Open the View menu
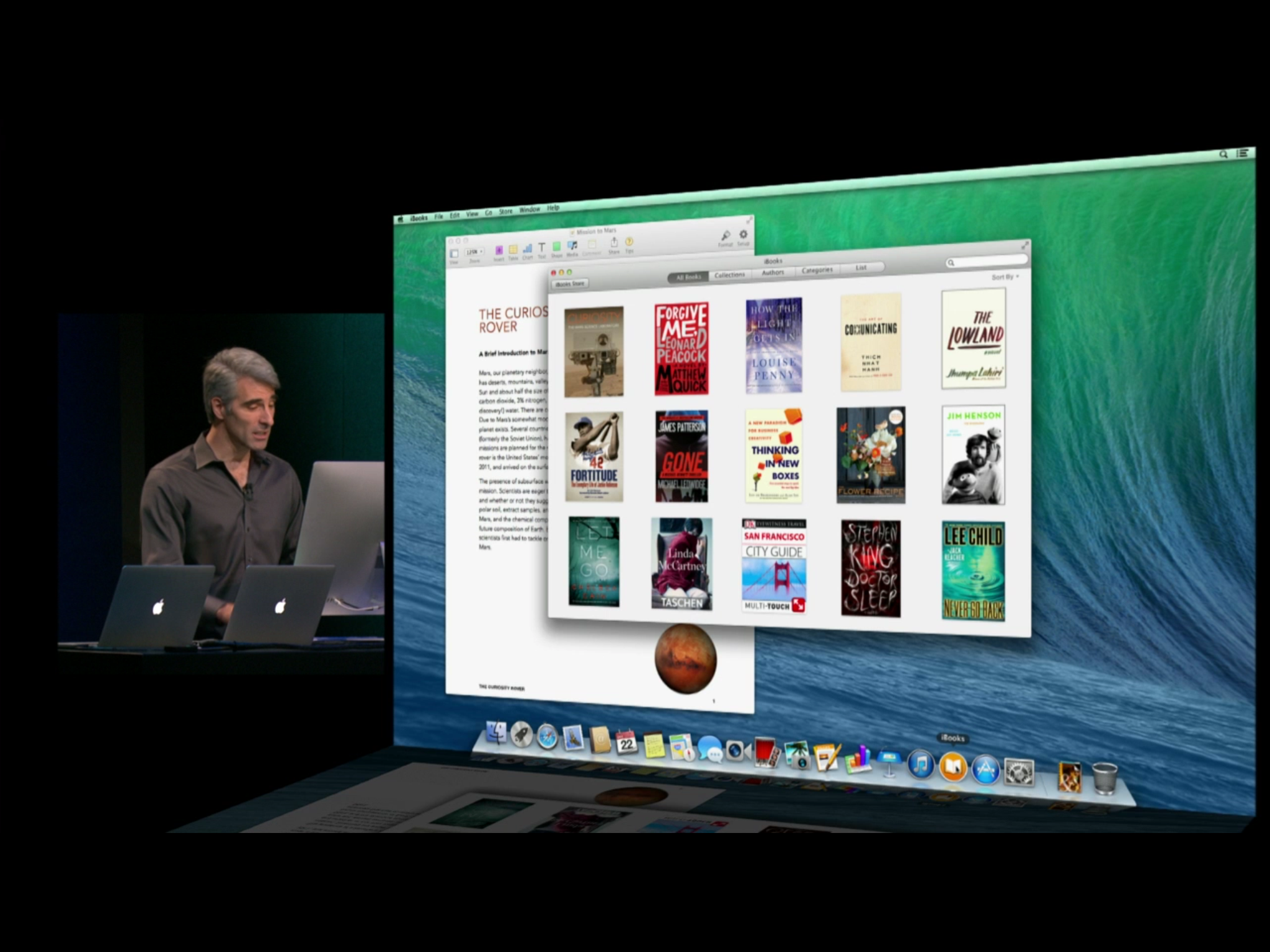 tap(472, 214)
